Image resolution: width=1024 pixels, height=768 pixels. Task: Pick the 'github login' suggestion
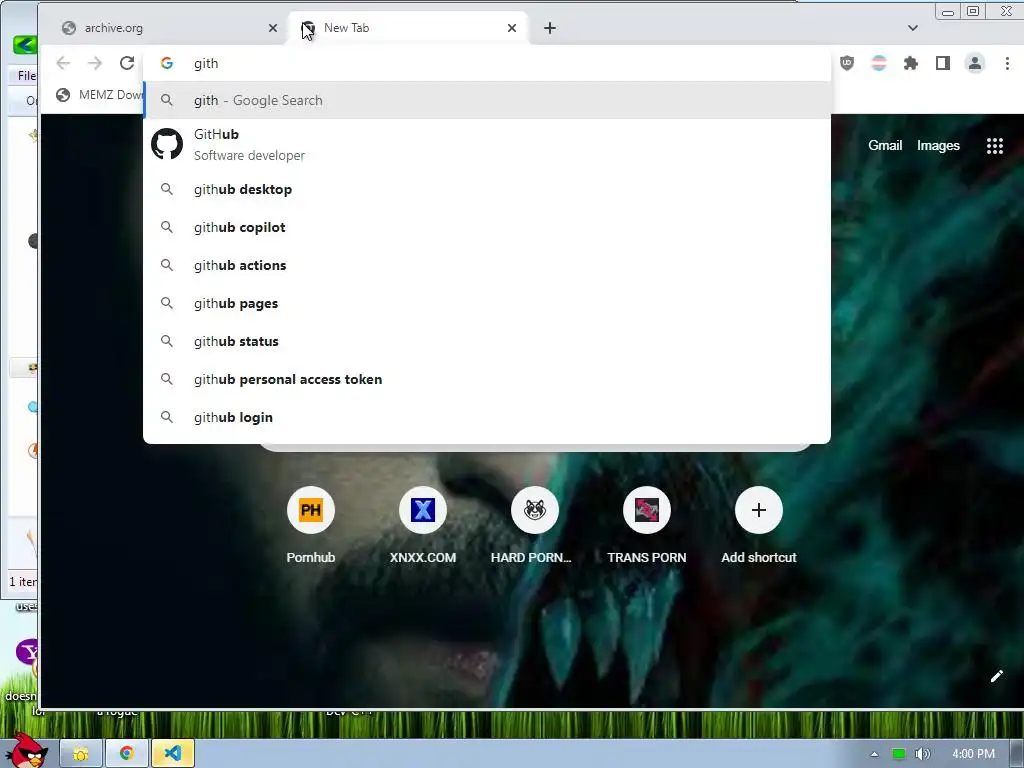coord(487,417)
